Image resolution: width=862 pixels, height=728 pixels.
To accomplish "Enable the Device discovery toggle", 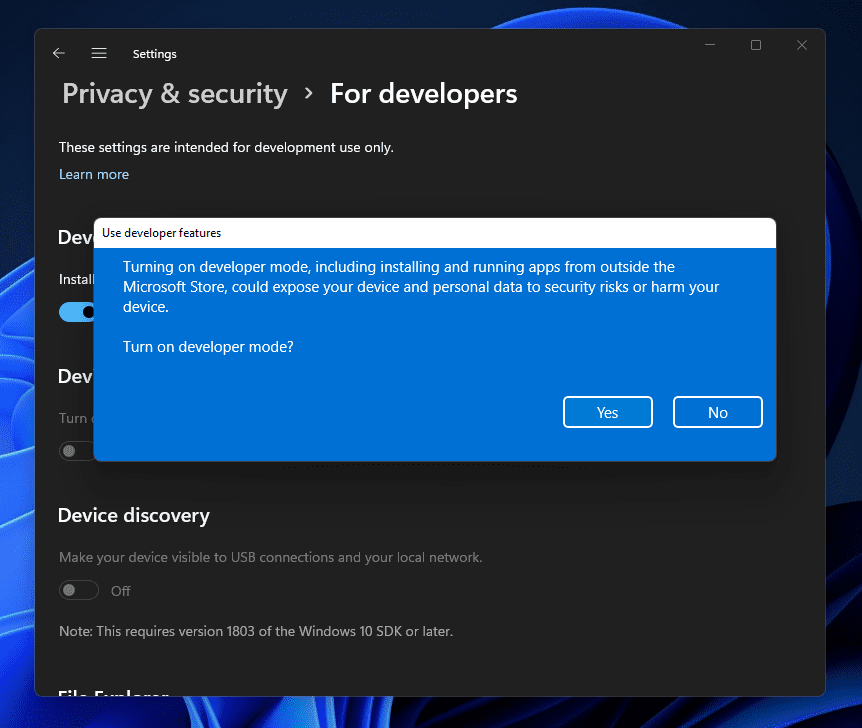I will [x=79, y=591].
